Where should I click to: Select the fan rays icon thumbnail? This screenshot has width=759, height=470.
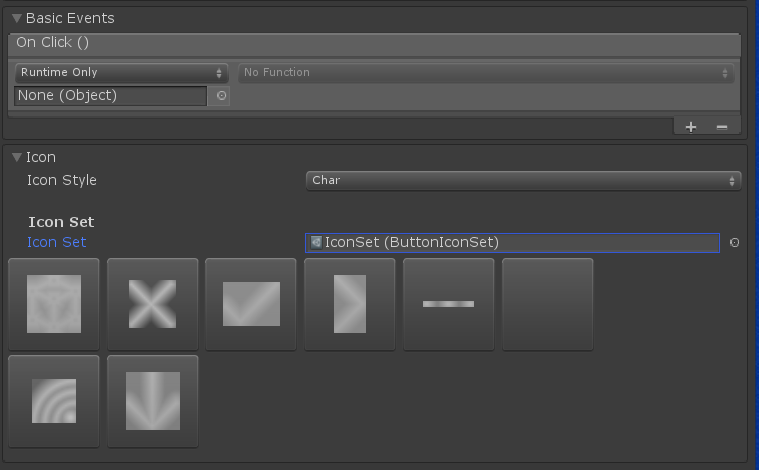pyautogui.click(x=152, y=401)
